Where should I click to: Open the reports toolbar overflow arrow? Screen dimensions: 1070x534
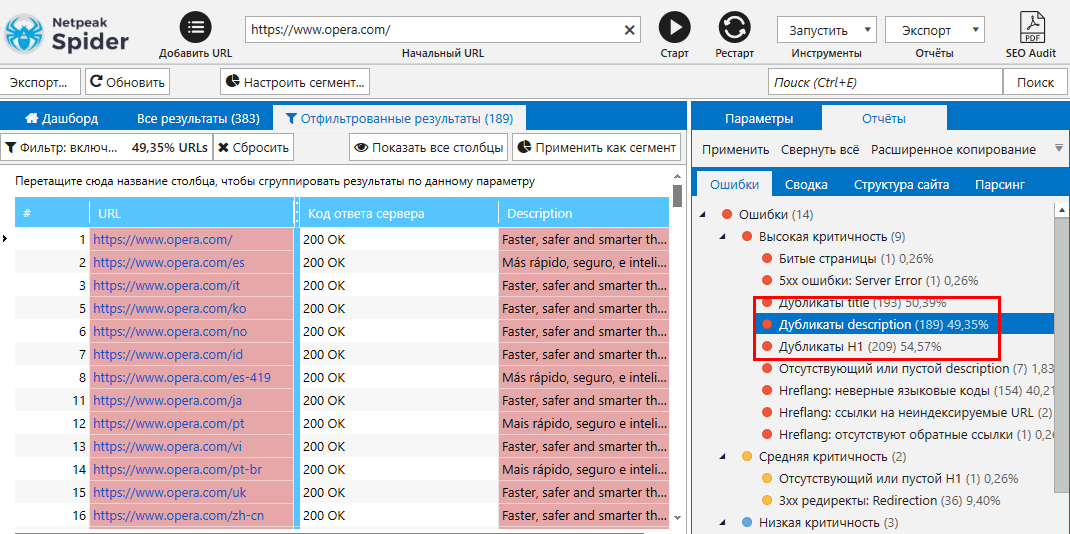[1058, 148]
